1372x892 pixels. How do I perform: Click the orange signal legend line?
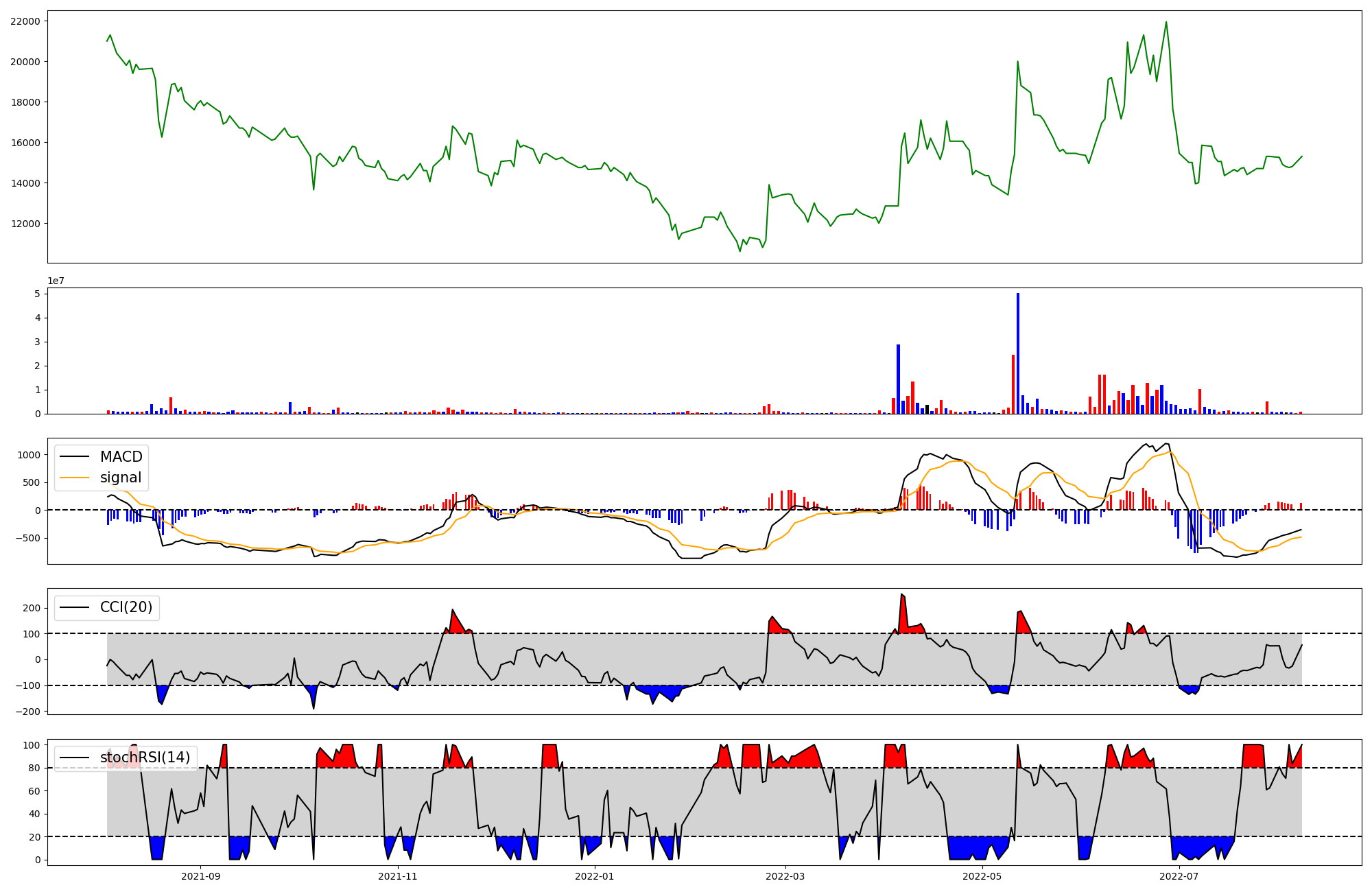click(74, 478)
